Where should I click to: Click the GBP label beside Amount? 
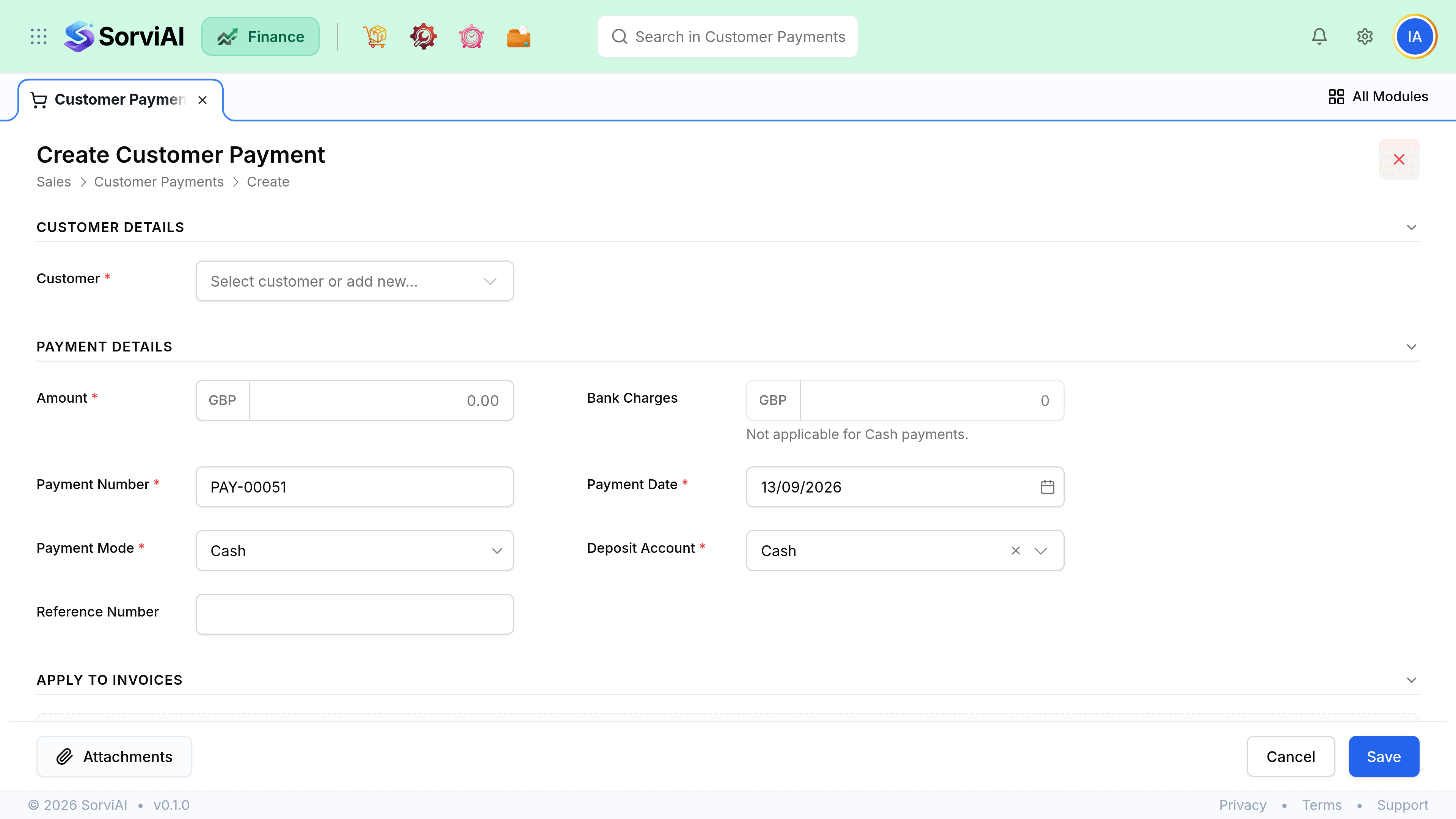pyautogui.click(x=223, y=400)
